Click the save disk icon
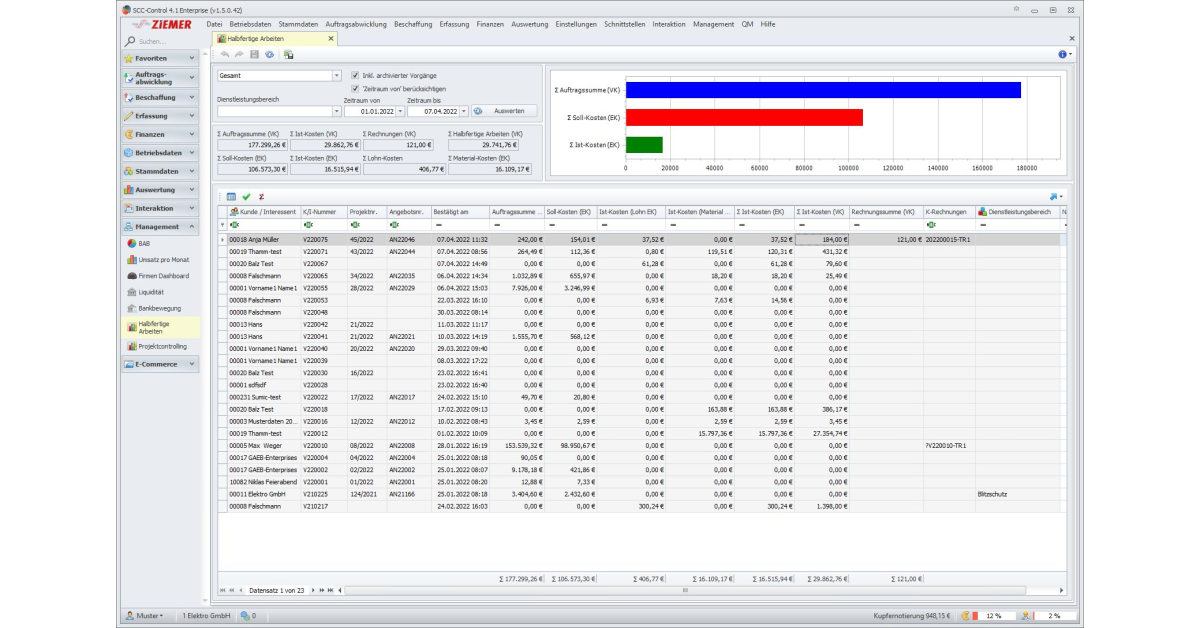This screenshot has height=628, width=1200. pos(254,54)
